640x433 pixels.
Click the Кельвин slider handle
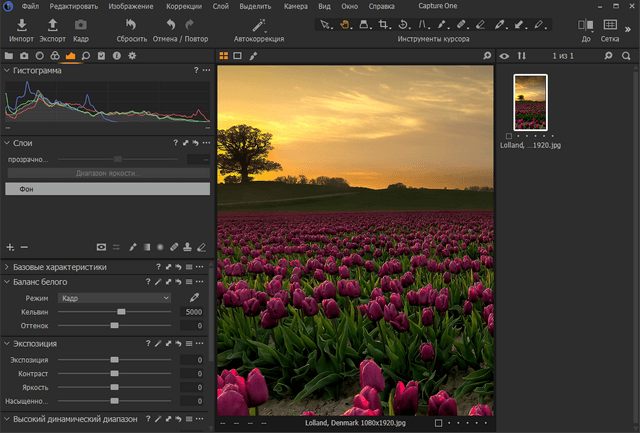(x=121, y=312)
